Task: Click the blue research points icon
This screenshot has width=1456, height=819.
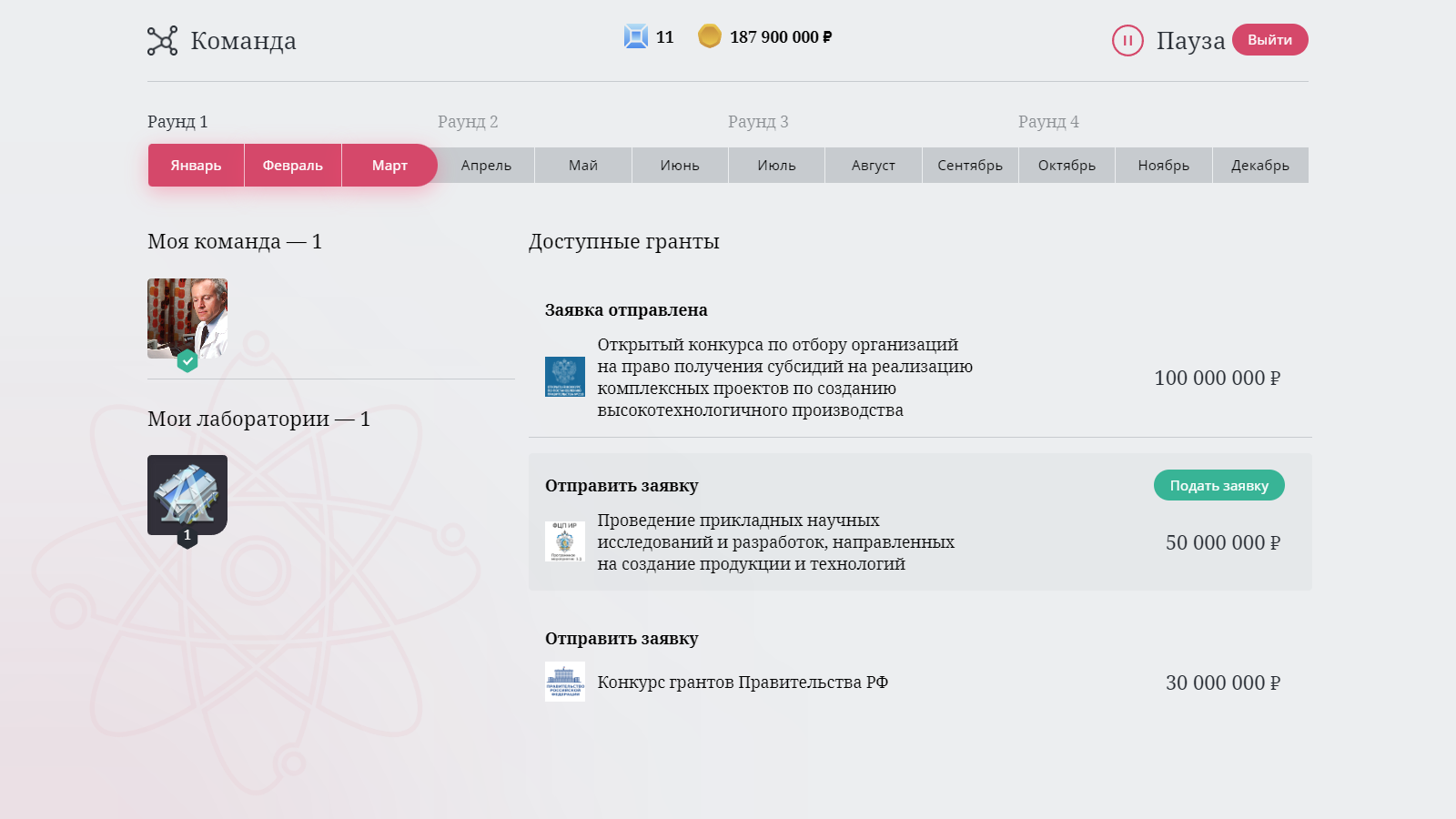Action: coord(635,36)
